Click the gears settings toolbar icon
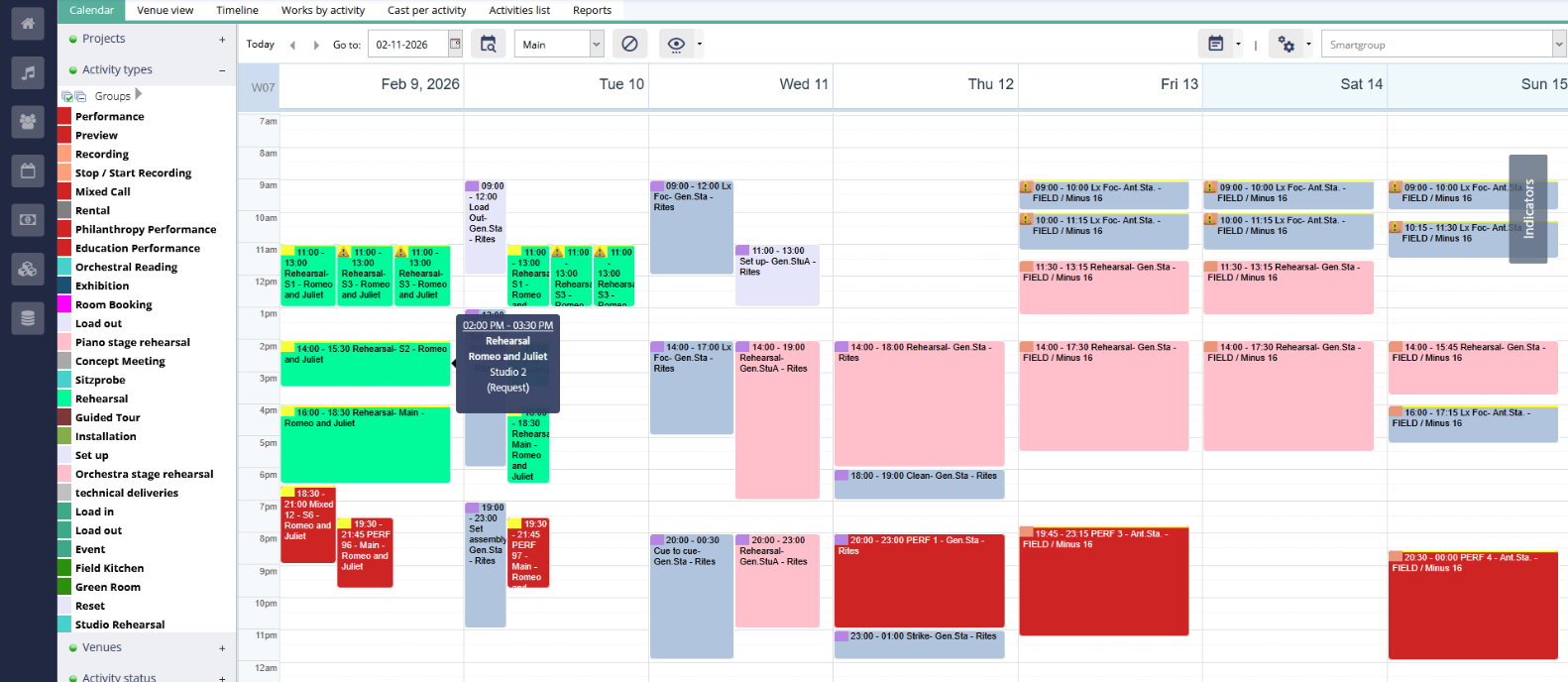Viewport: 1568px width, 682px height. (1286, 45)
